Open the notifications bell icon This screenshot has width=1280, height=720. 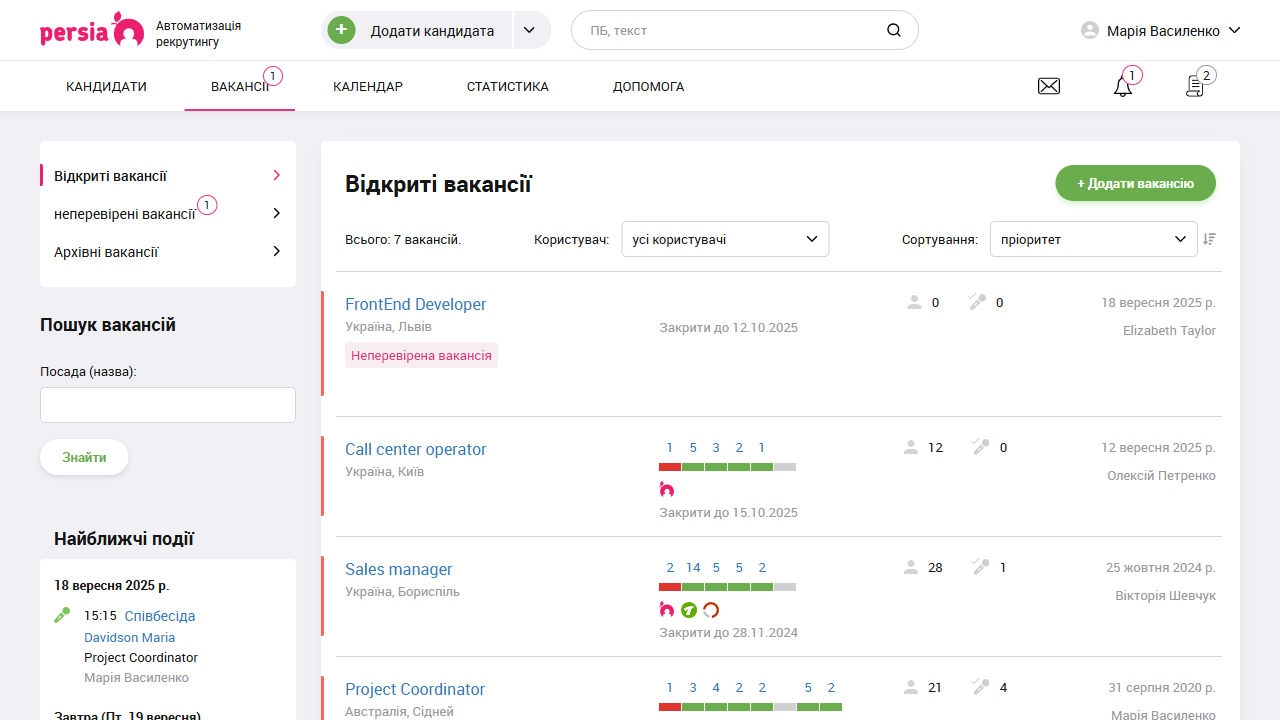coord(1123,87)
